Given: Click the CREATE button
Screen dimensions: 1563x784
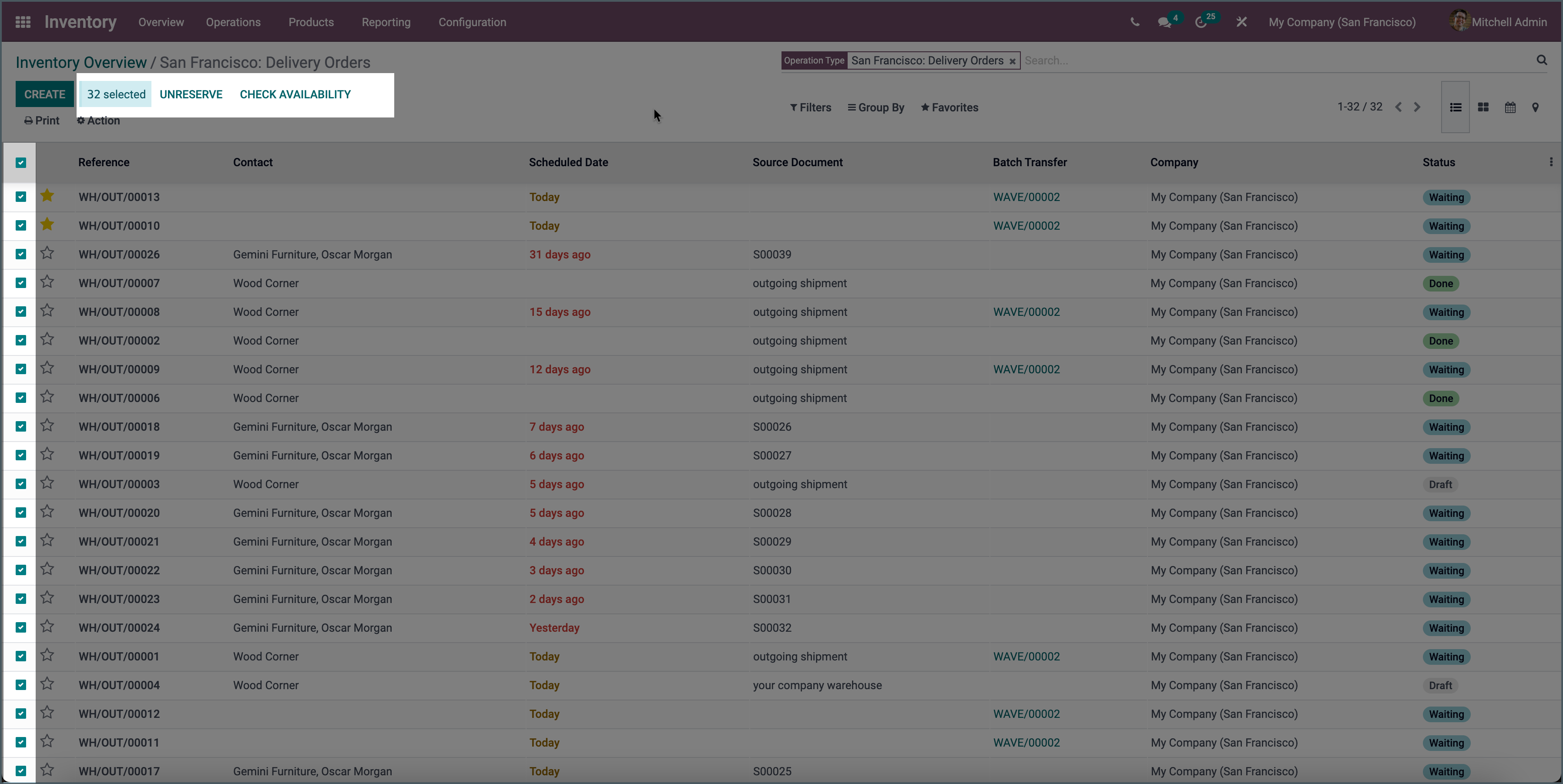Looking at the screenshot, I should click(44, 94).
